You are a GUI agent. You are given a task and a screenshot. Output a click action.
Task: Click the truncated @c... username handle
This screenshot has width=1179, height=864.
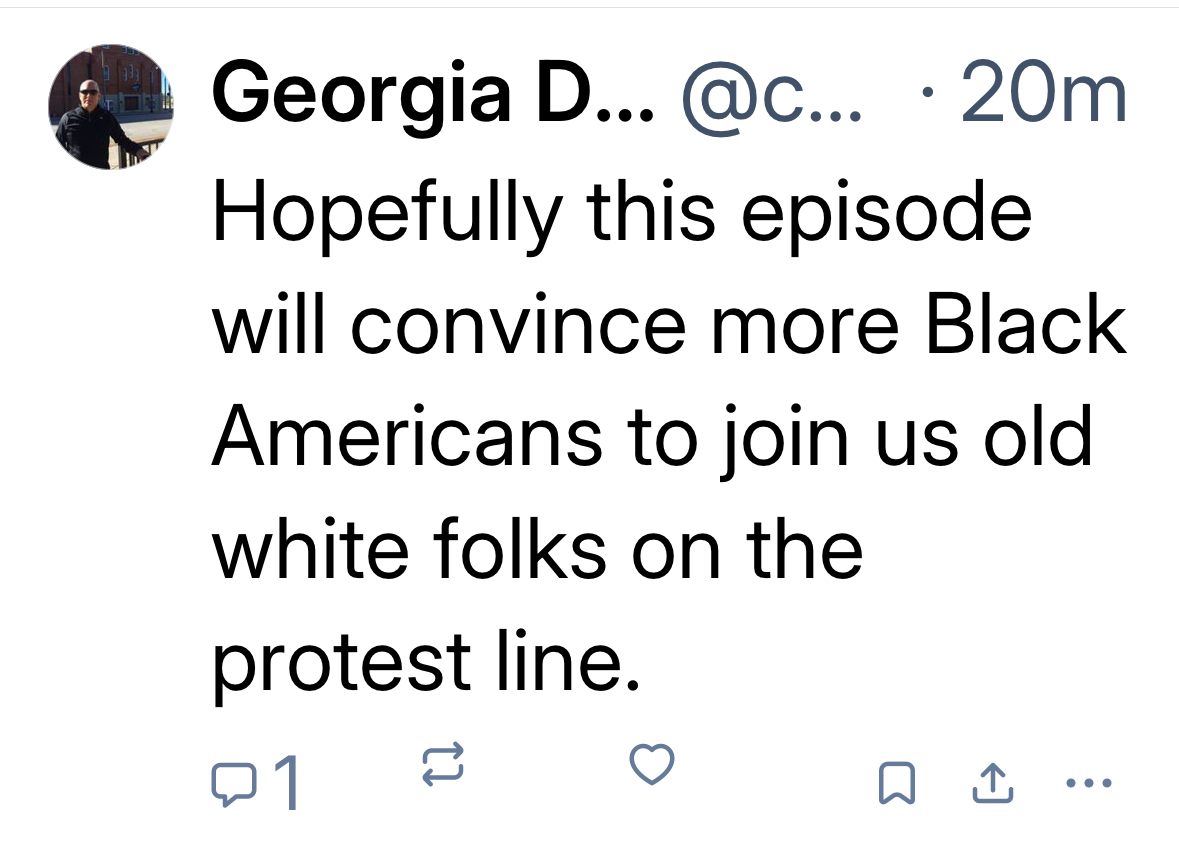tap(770, 96)
